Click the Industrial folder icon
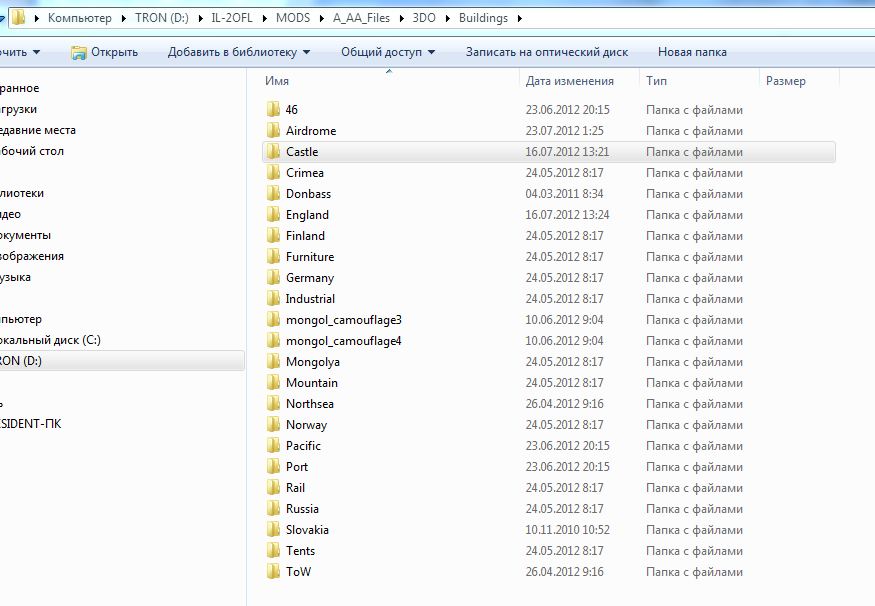 273,299
